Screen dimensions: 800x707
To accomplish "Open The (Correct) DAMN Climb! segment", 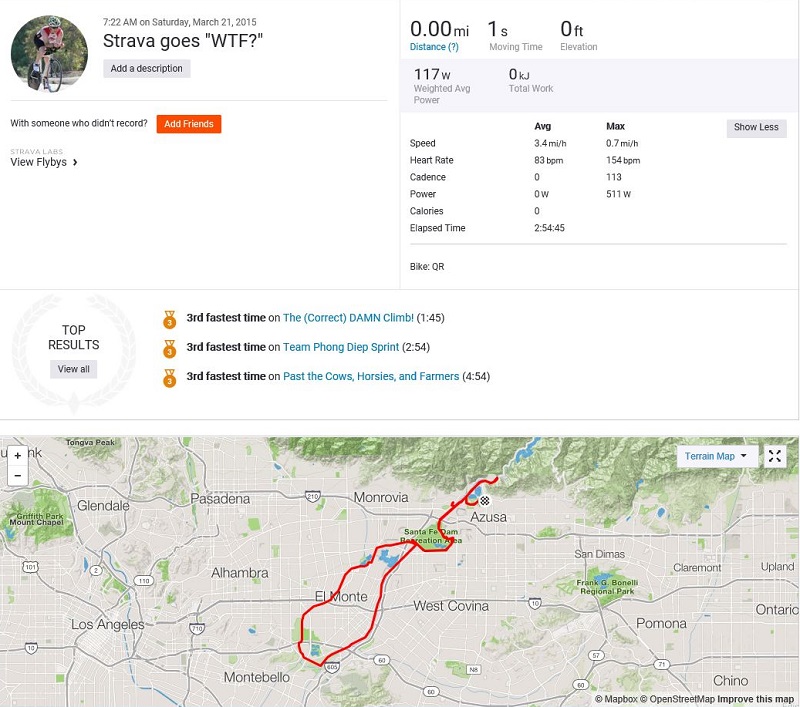I will 348,318.
